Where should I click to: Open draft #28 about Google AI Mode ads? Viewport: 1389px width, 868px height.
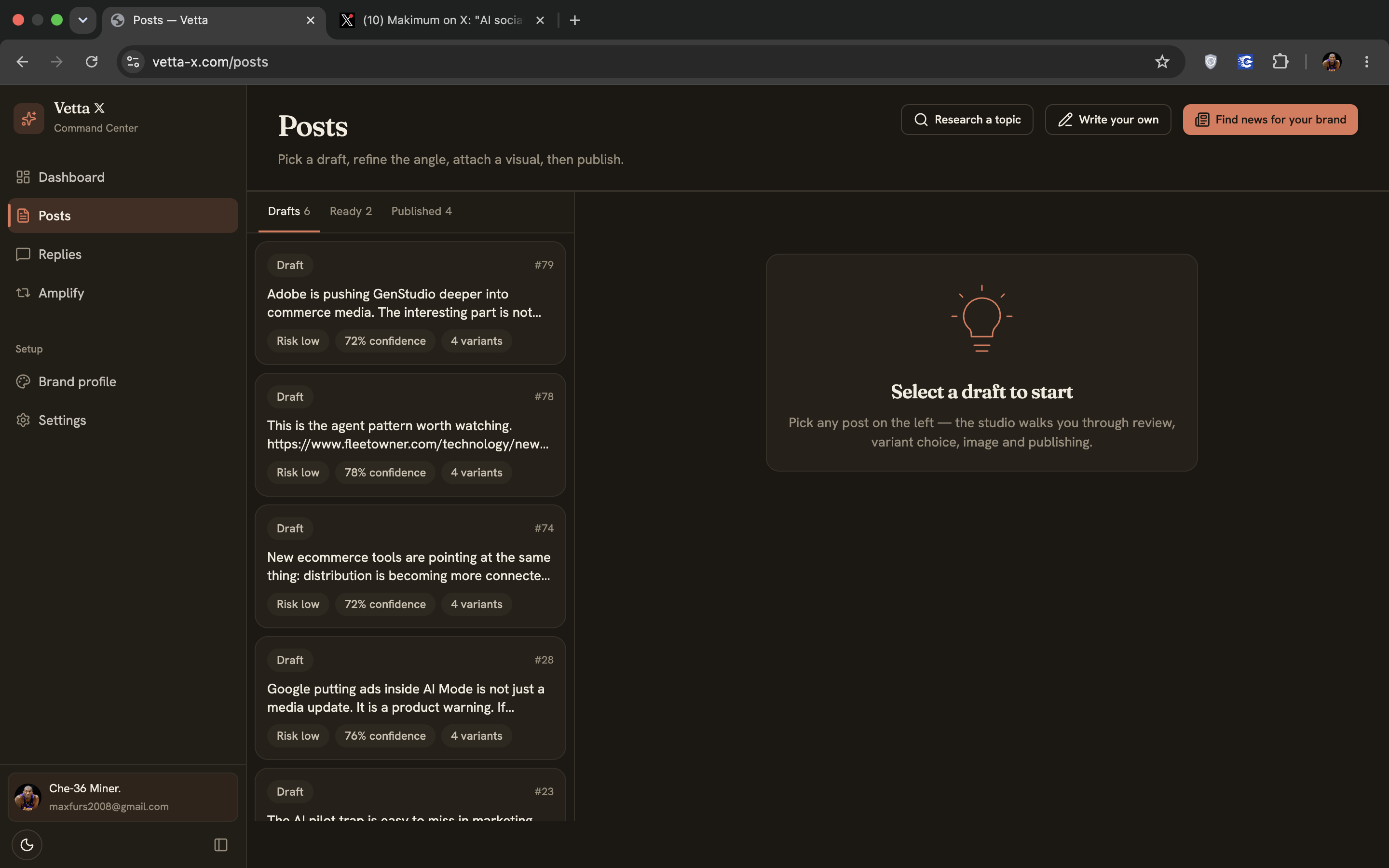pyautogui.click(x=410, y=697)
